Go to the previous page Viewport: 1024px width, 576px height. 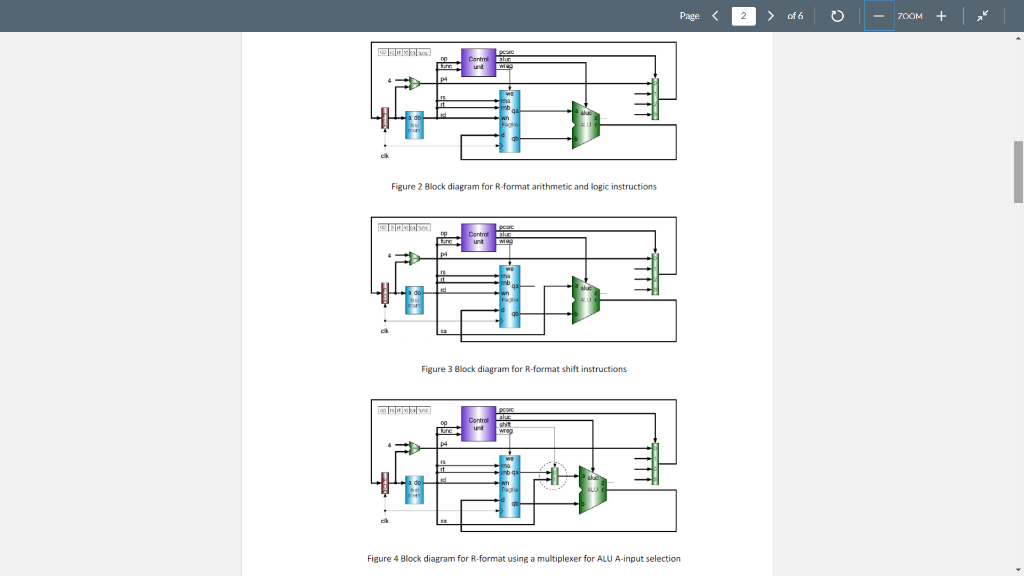coord(713,15)
